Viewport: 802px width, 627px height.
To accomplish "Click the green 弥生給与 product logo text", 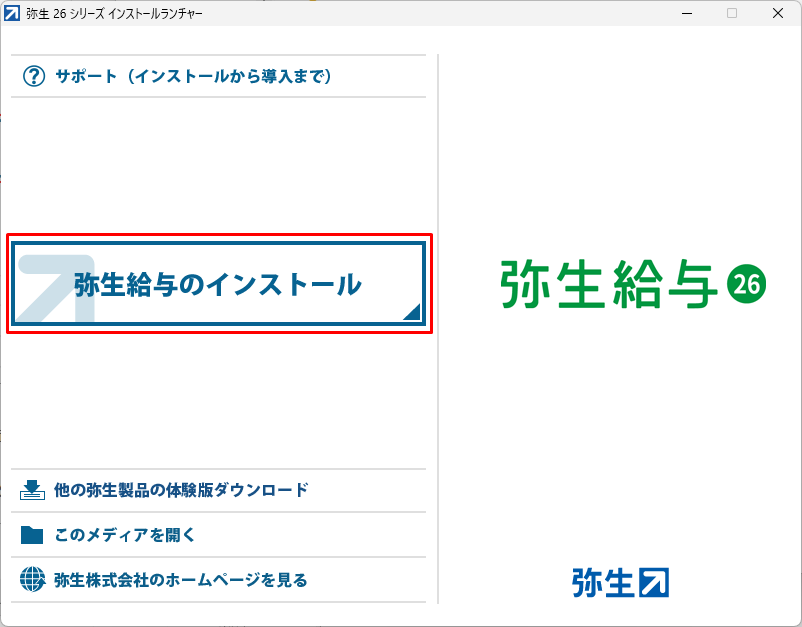I will point(609,285).
